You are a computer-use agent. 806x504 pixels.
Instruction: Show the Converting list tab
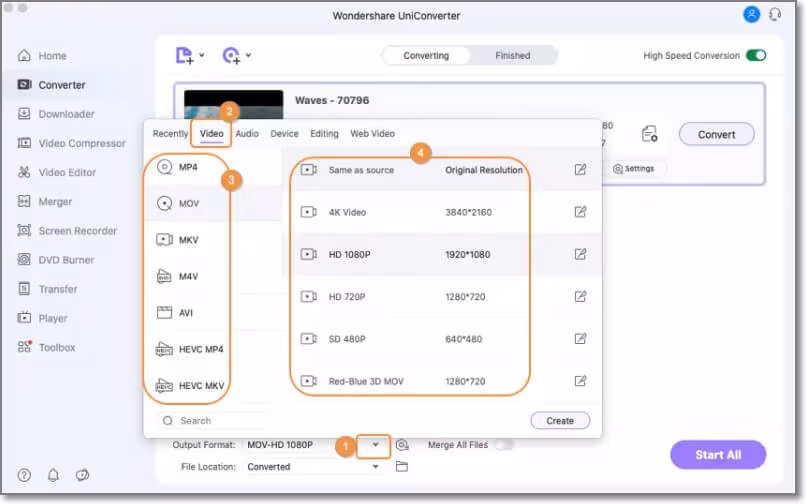click(x=426, y=56)
